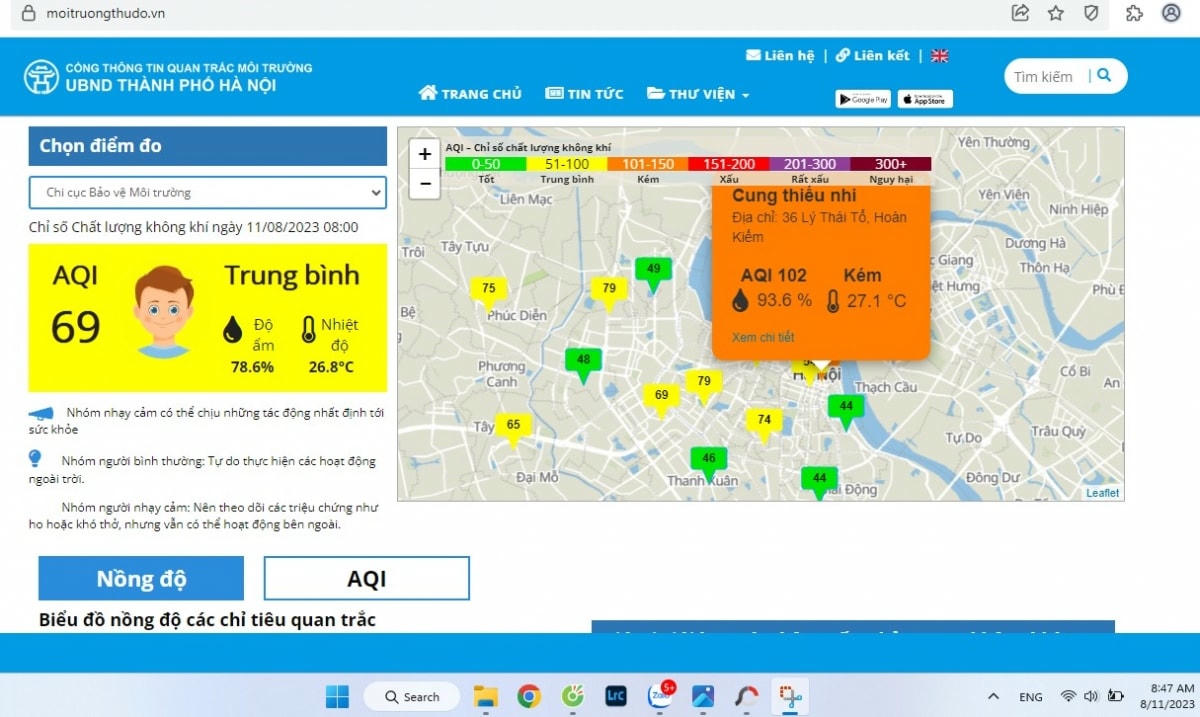The image size is (1200, 717).
Task: Open Chrome from the Windows taskbar
Action: click(529, 696)
